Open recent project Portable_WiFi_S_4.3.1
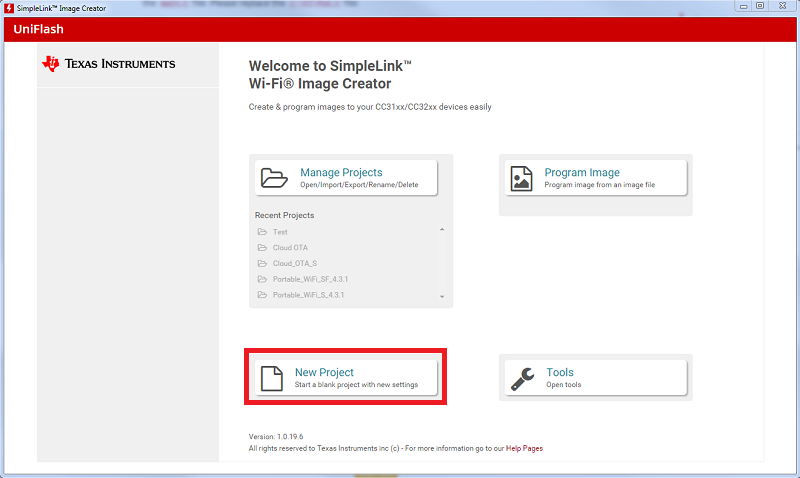 tap(308, 295)
